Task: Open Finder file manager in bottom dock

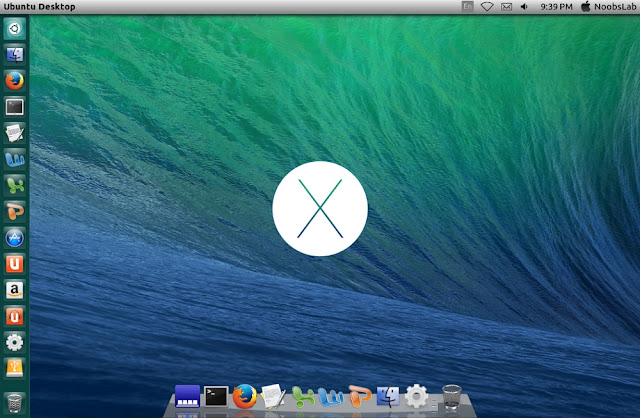Action: pyautogui.click(x=388, y=396)
